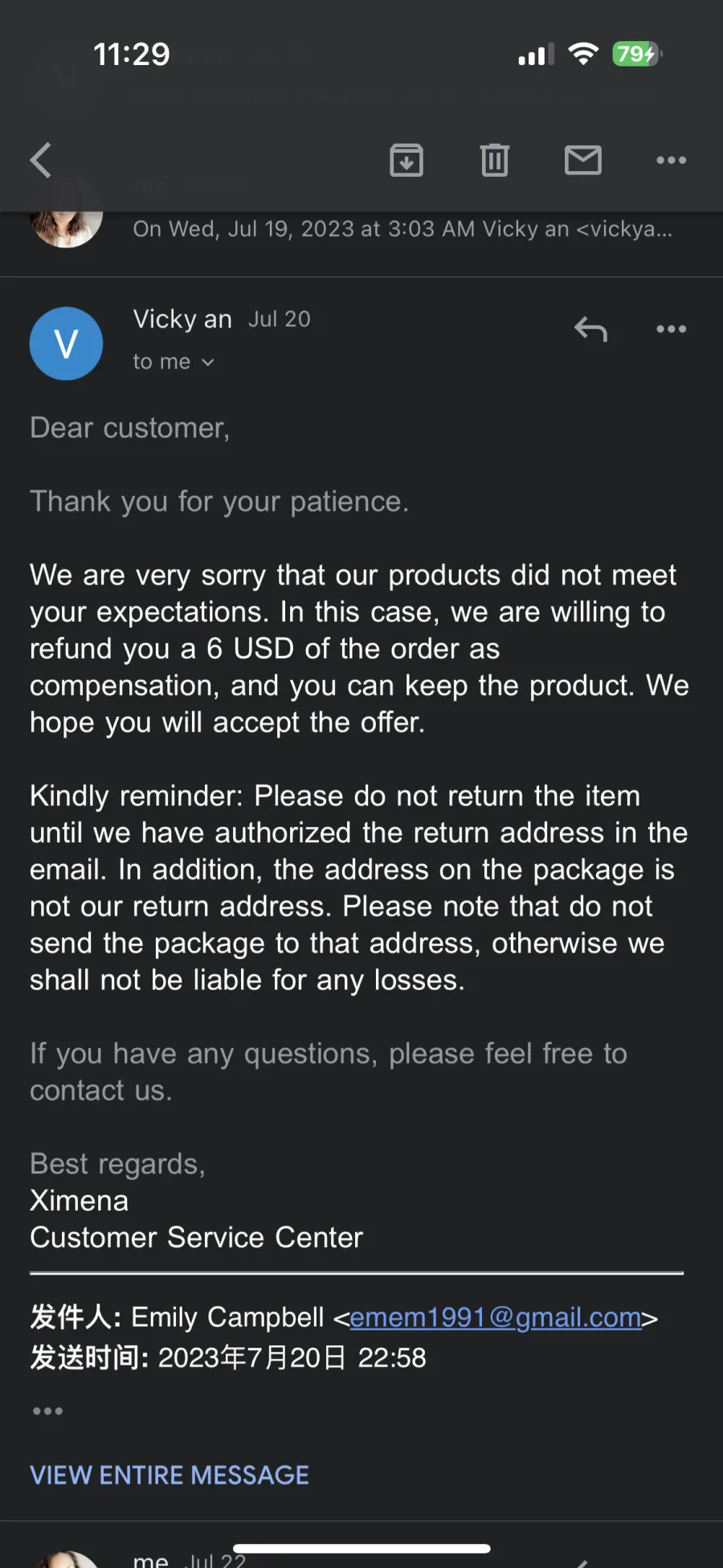Open the emem1991@gmail.com email link
723x1568 pixels.
496,1317
